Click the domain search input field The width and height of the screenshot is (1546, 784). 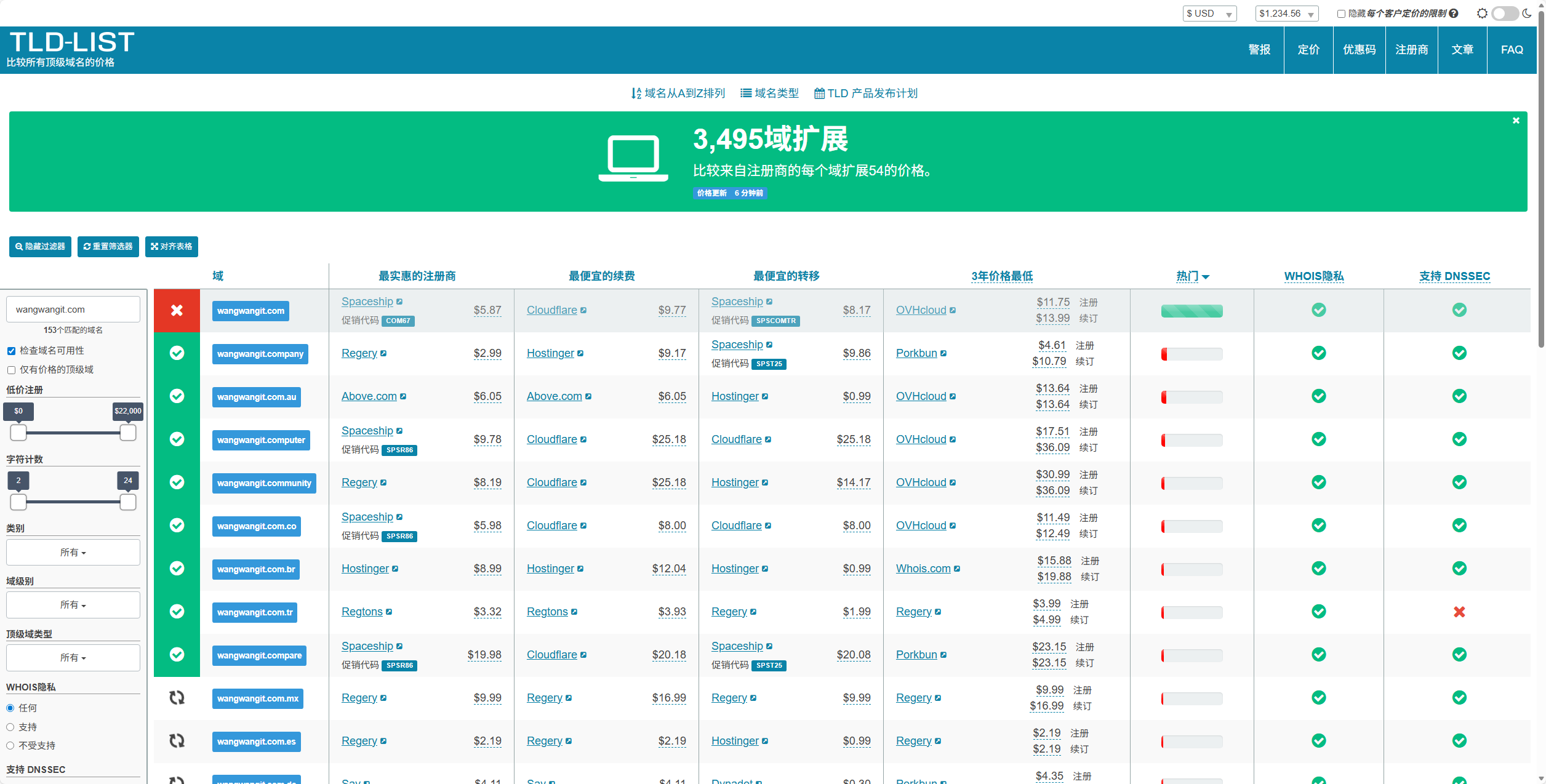coord(73,310)
